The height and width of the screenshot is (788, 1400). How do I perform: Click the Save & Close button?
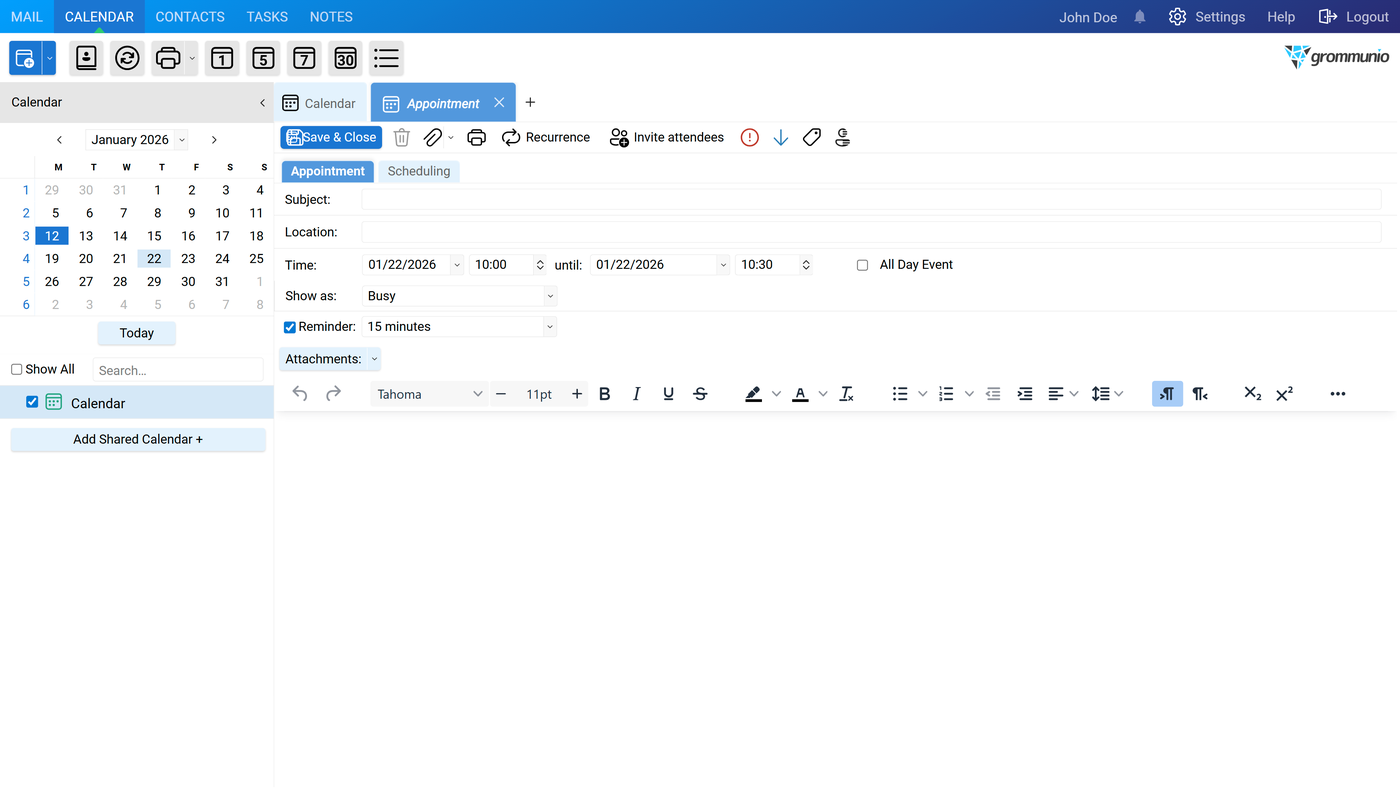pyautogui.click(x=331, y=138)
